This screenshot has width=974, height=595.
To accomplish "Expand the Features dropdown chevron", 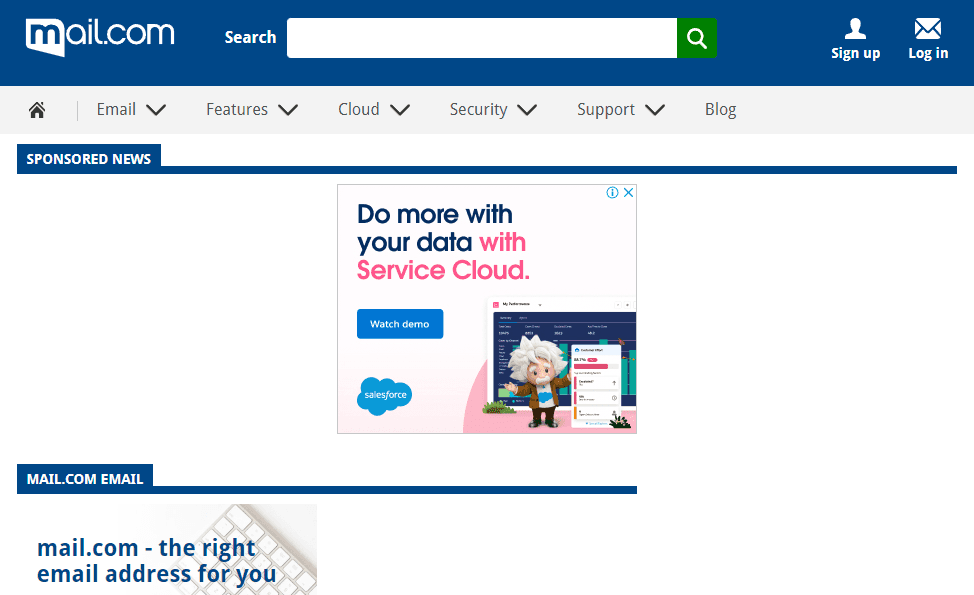I will (288, 110).
